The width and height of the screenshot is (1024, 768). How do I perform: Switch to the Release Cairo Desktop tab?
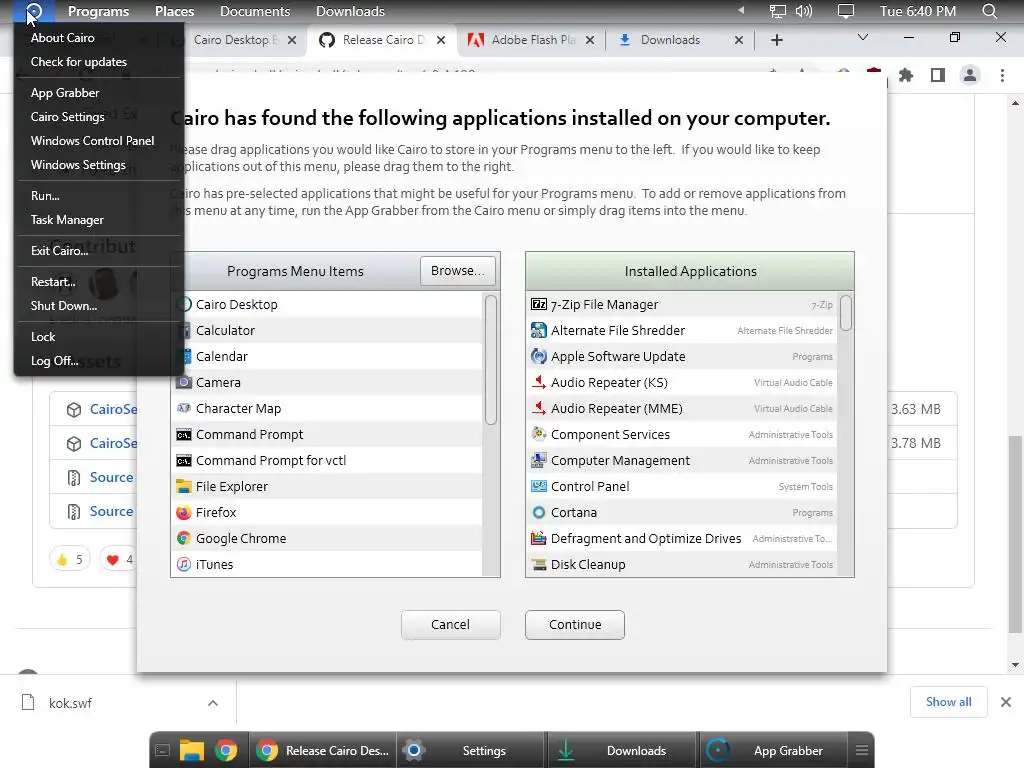tap(383, 40)
